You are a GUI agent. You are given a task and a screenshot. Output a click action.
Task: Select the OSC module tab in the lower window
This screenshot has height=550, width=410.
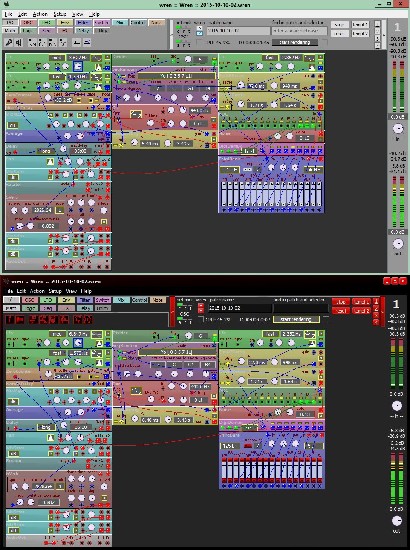click(29, 300)
